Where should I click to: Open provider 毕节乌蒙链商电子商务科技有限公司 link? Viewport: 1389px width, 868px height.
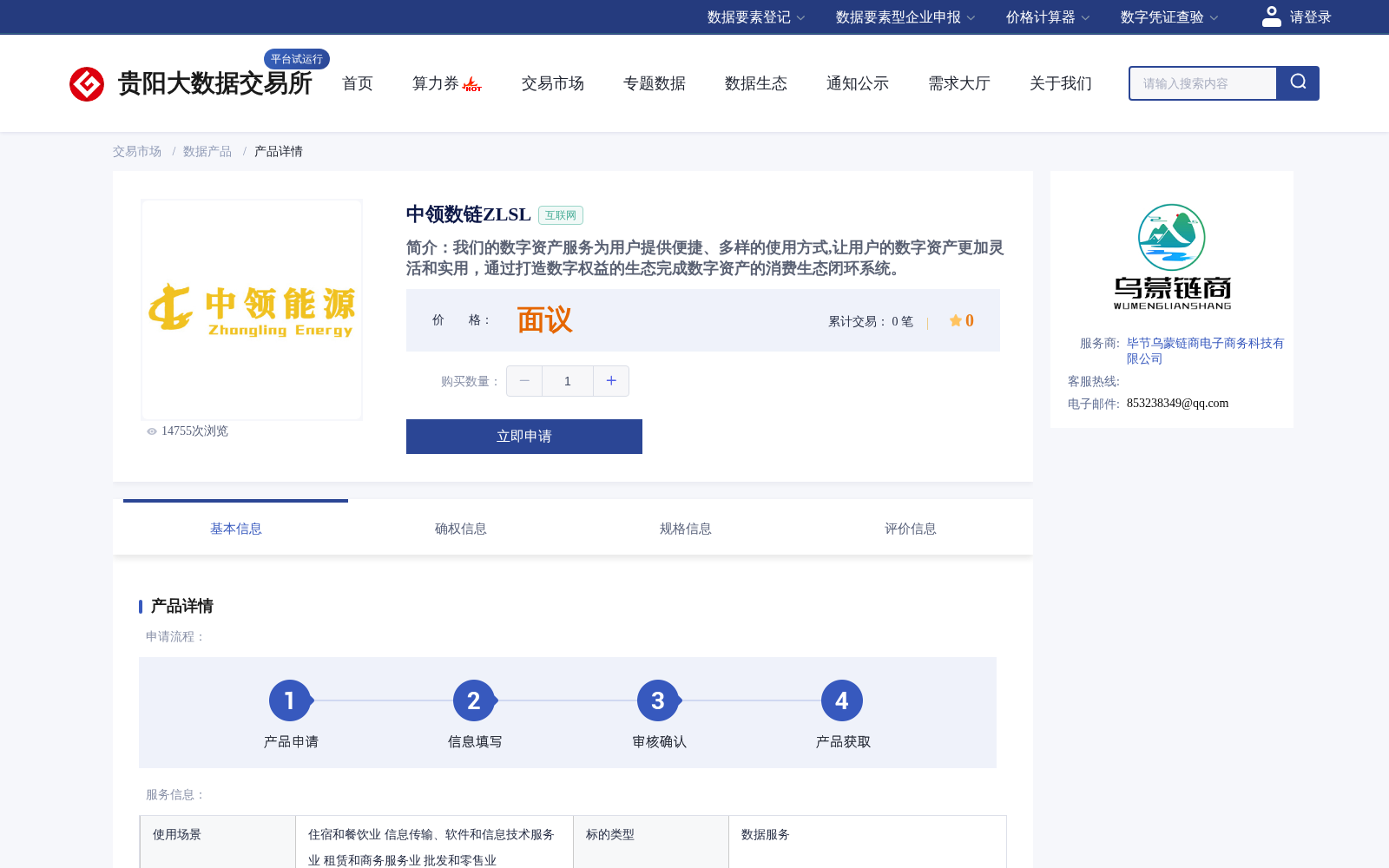click(1205, 351)
